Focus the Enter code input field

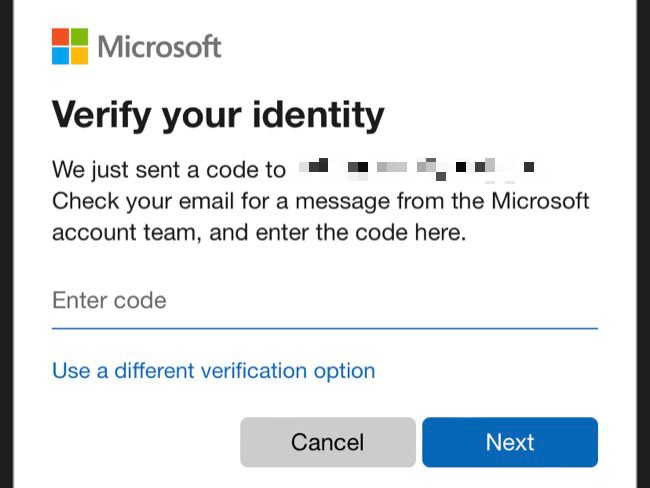tap(324, 301)
